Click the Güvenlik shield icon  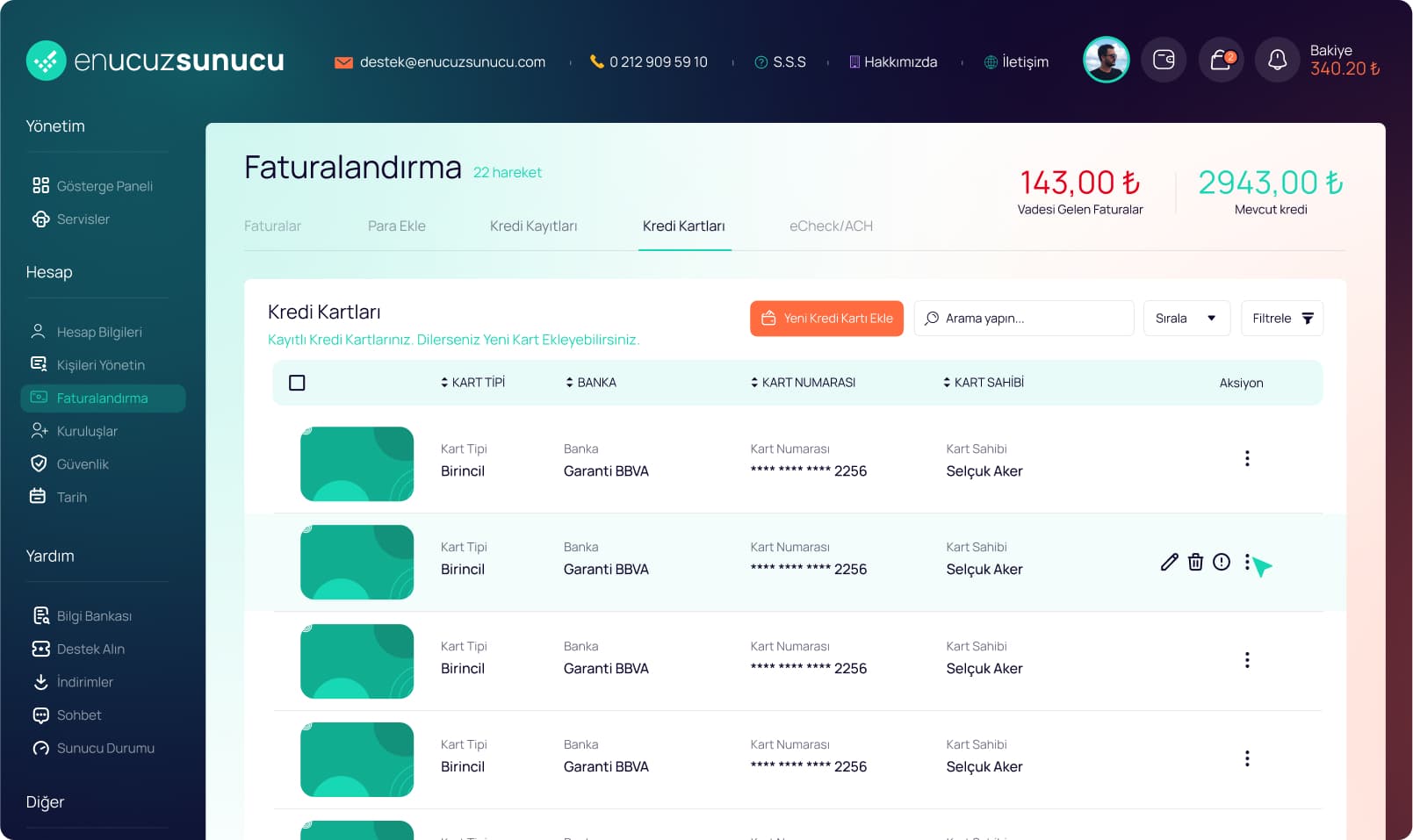(x=39, y=463)
